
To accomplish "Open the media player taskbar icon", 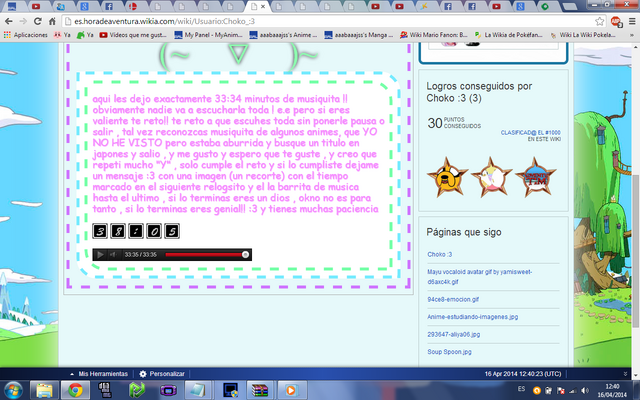I will 291,390.
